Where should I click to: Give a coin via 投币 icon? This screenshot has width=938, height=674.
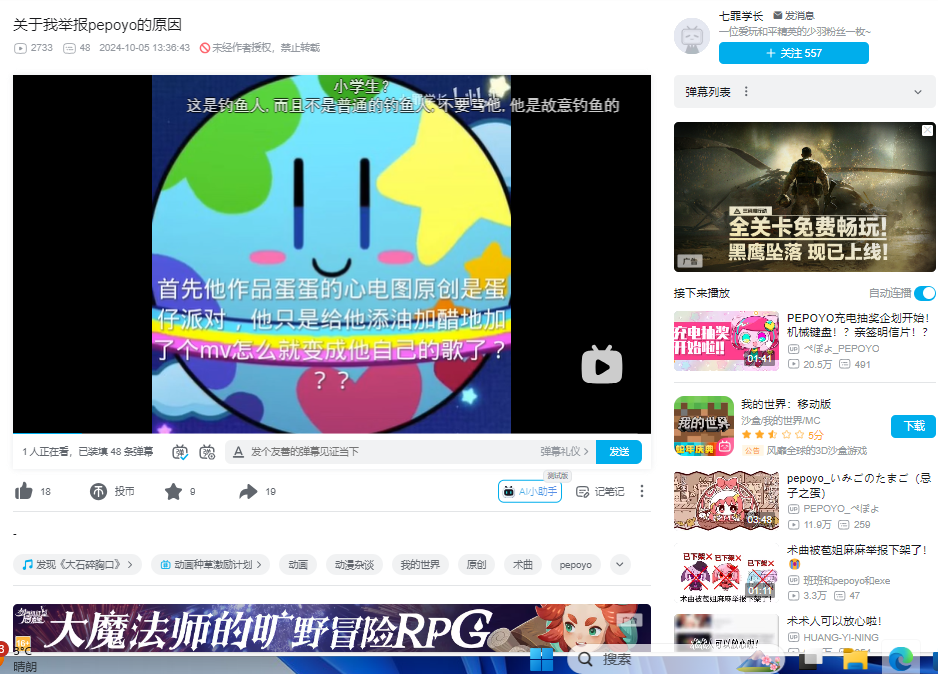click(x=98, y=492)
